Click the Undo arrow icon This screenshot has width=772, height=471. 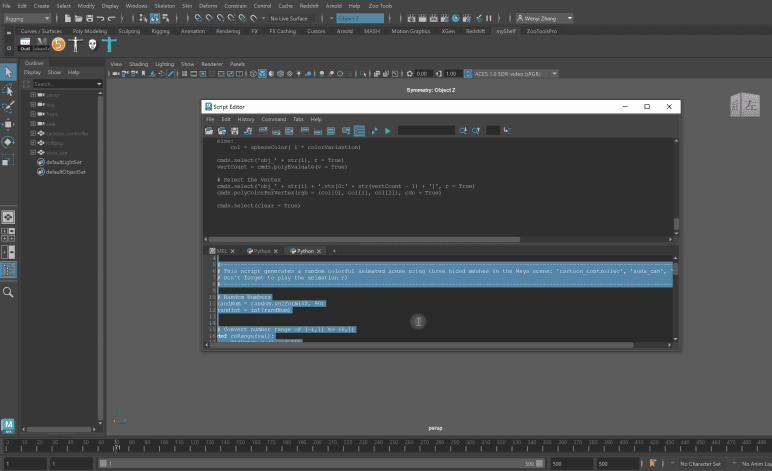tap(100, 18)
